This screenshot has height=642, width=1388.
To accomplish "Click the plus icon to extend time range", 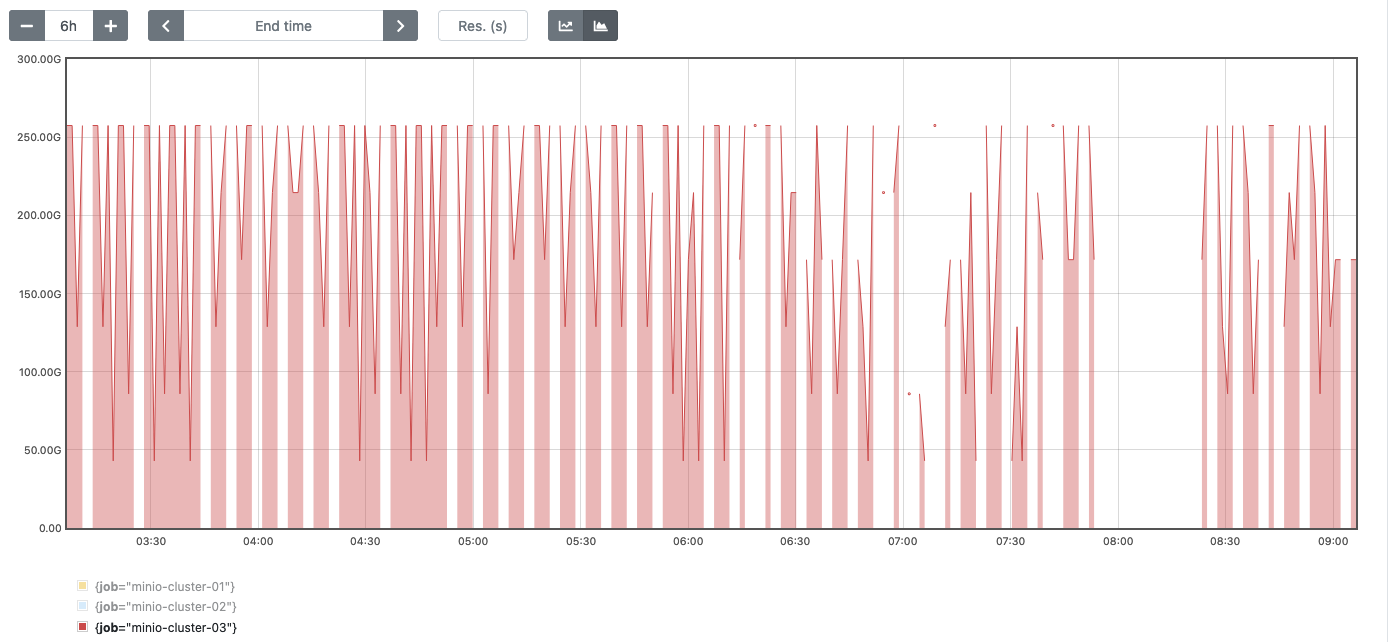I will tap(110, 25).
